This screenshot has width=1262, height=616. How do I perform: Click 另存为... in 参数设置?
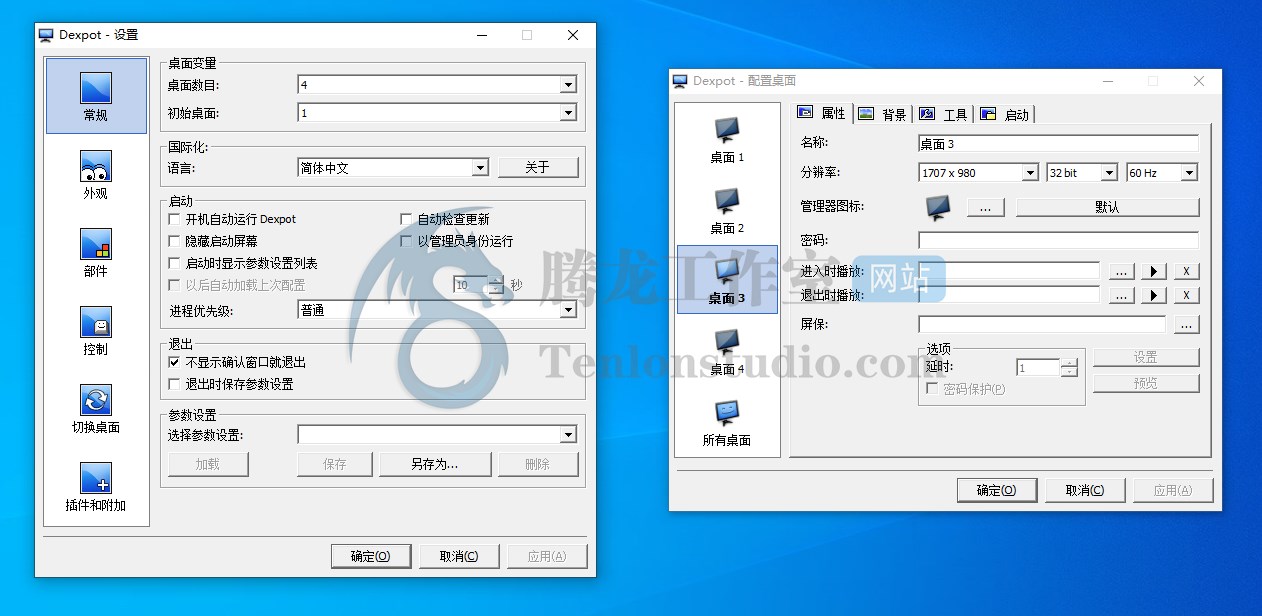pos(435,464)
